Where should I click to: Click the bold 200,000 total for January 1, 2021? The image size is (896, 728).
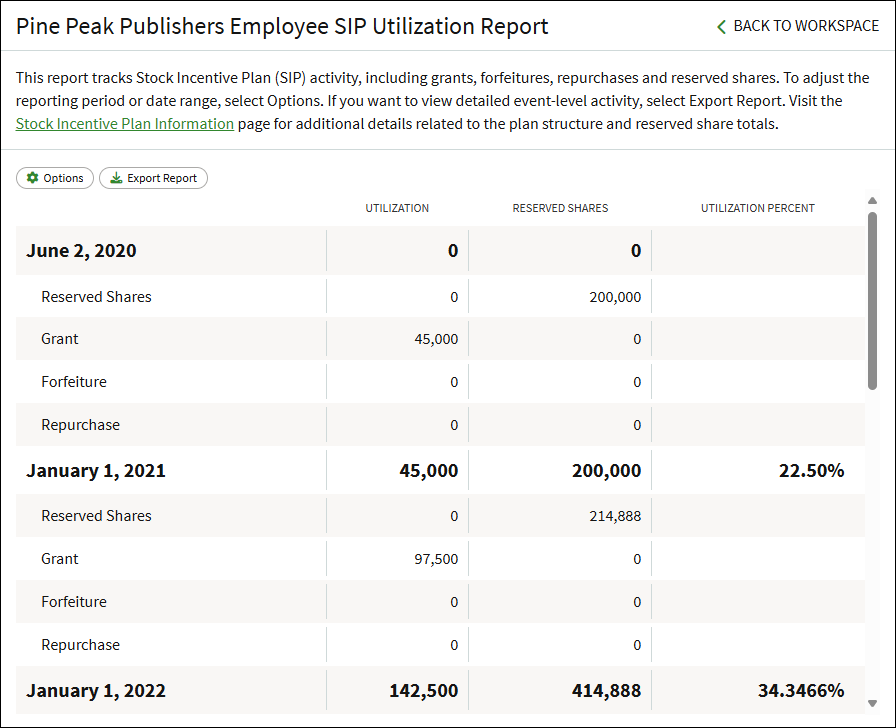coord(606,471)
